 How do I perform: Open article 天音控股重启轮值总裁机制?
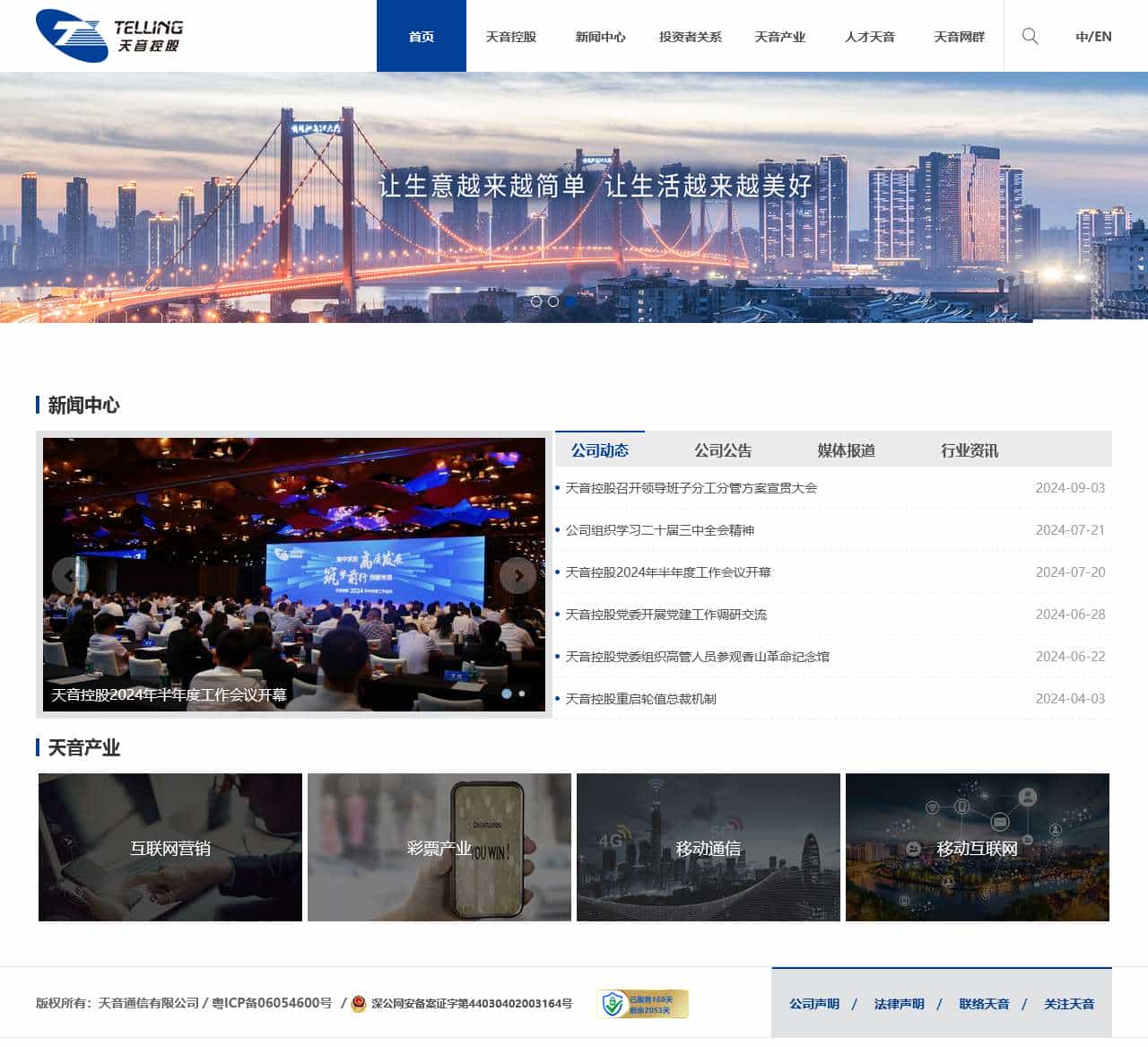point(640,699)
